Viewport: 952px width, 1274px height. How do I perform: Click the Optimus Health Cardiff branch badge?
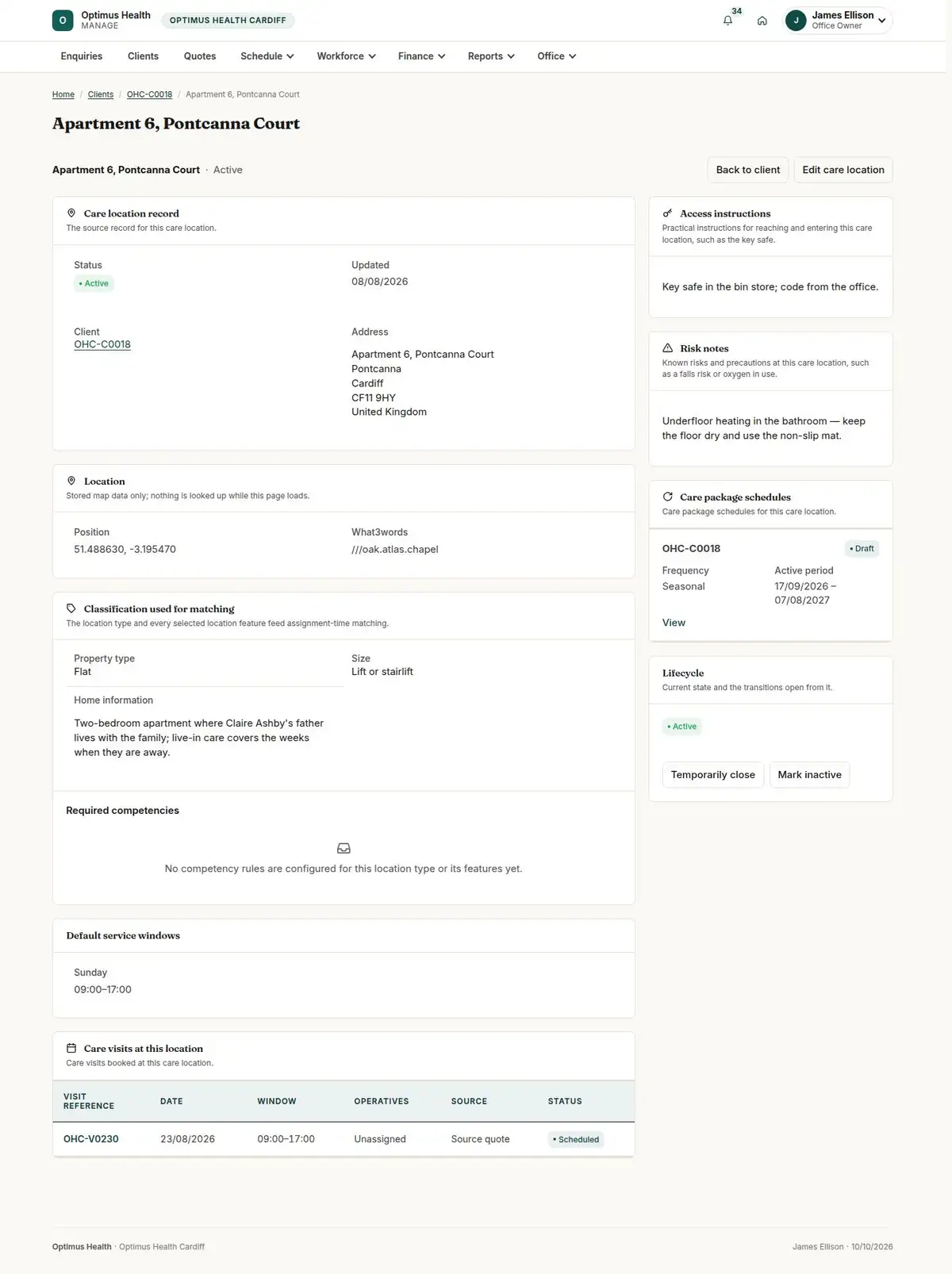(x=228, y=21)
